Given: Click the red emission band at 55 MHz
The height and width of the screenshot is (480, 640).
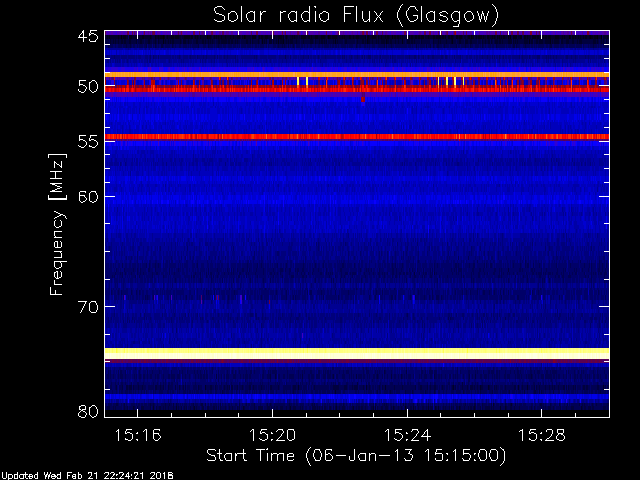Looking at the screenshot, I should [x=357, y=137].
